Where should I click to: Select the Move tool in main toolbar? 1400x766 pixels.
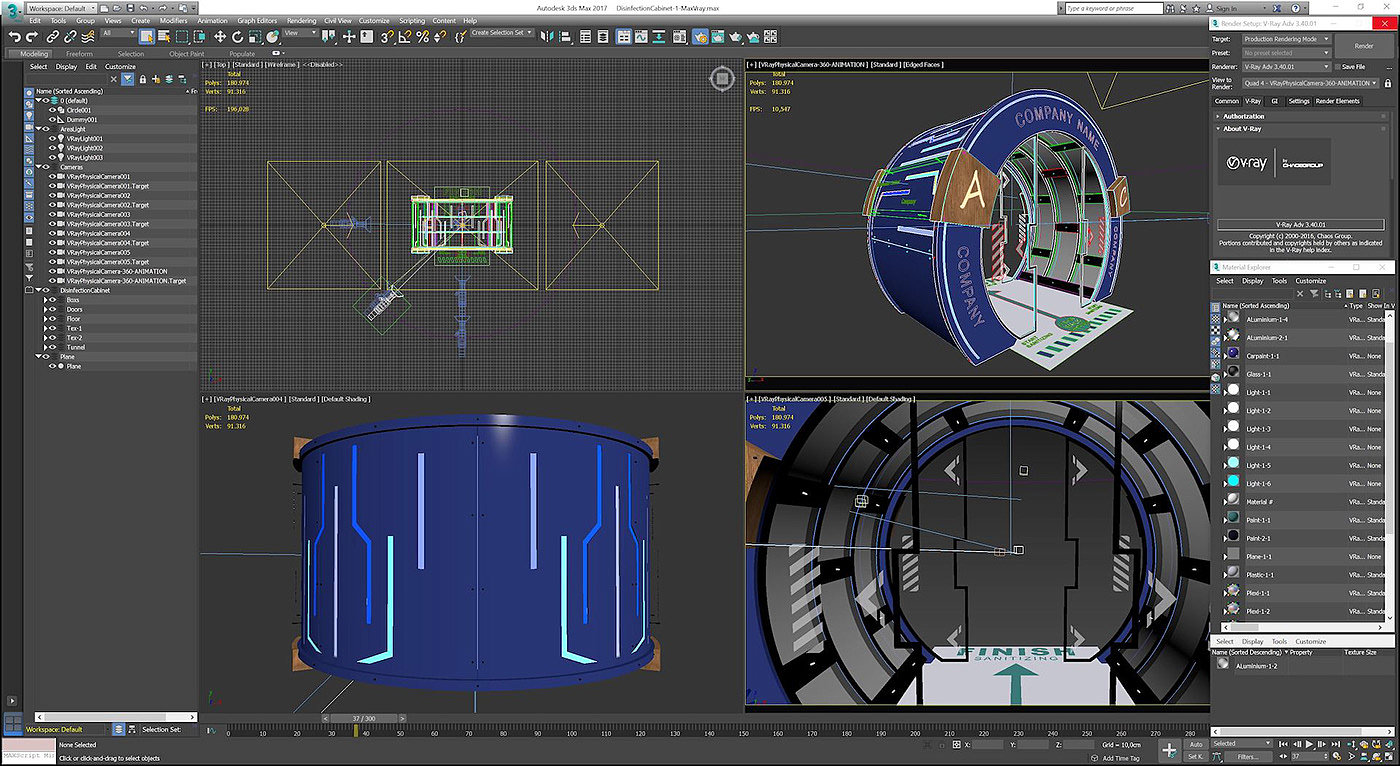click(x=219, y=37)
